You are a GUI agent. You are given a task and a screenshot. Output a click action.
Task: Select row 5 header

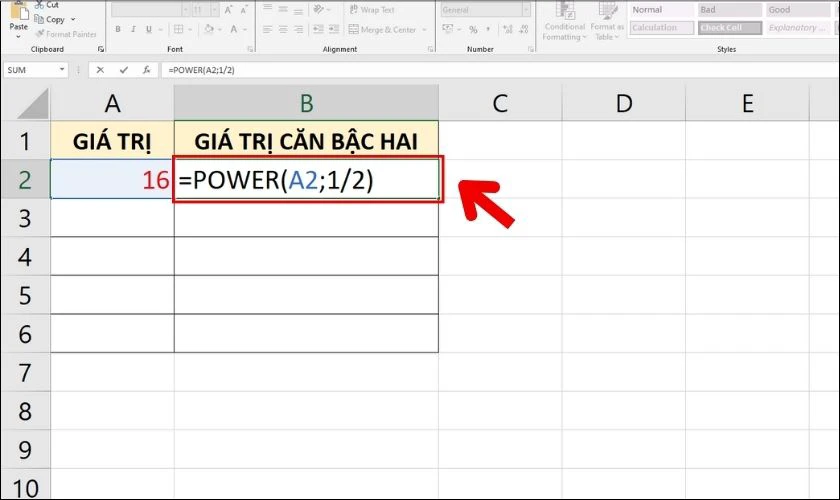25,295
